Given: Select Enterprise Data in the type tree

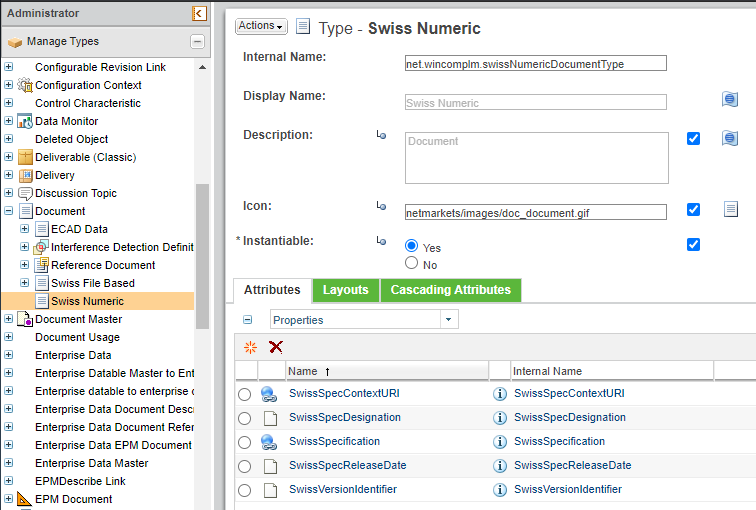Looking at the screenshot, I should point(73,355).
